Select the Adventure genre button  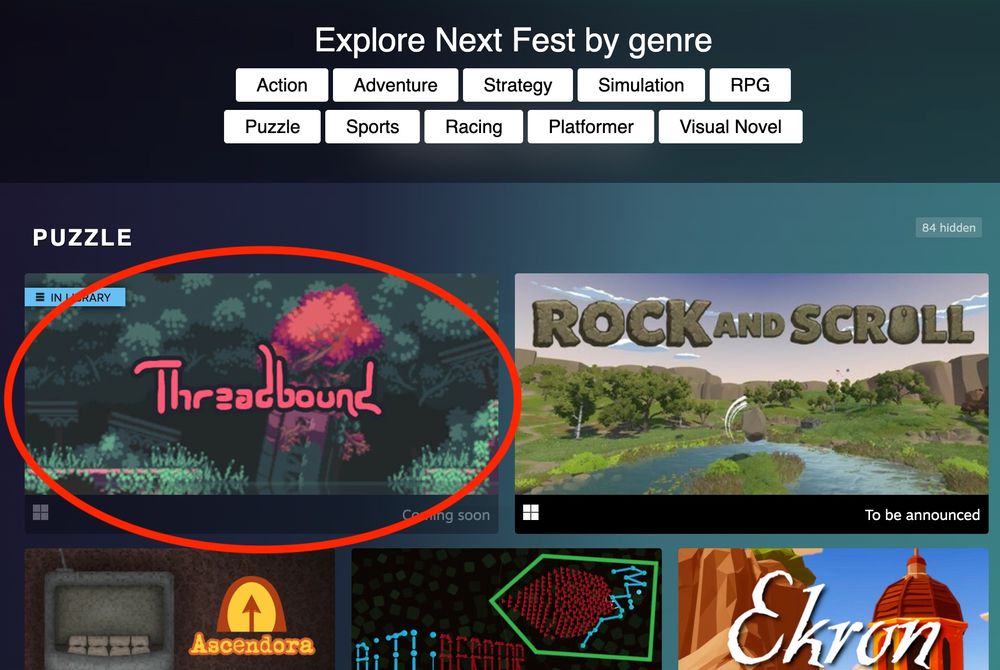point(395,85)
